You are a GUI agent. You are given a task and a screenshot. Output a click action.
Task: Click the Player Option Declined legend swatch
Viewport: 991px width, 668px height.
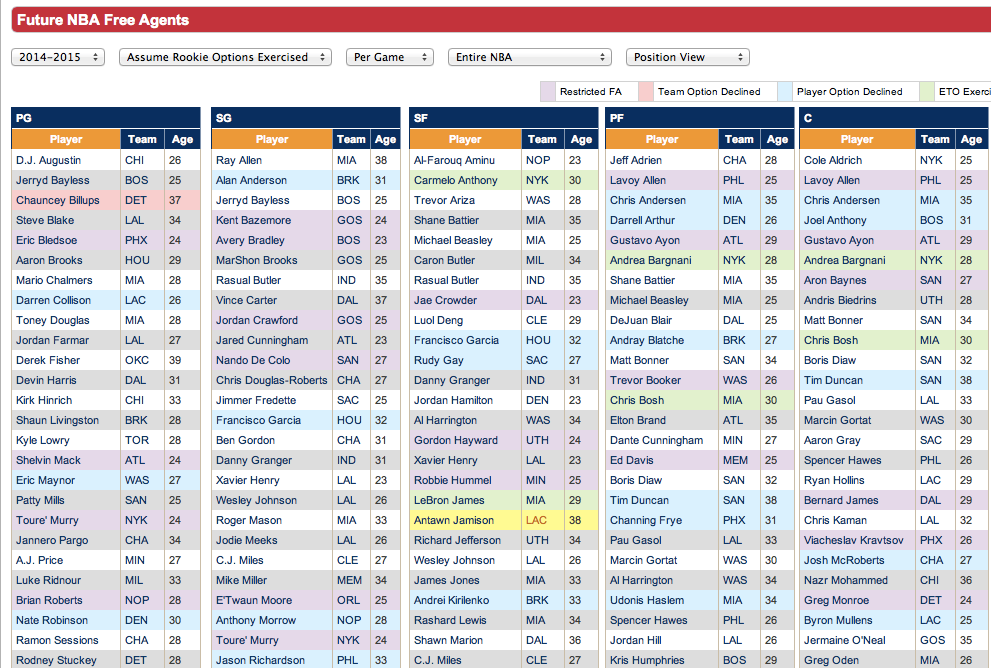(x=784, y=92)
